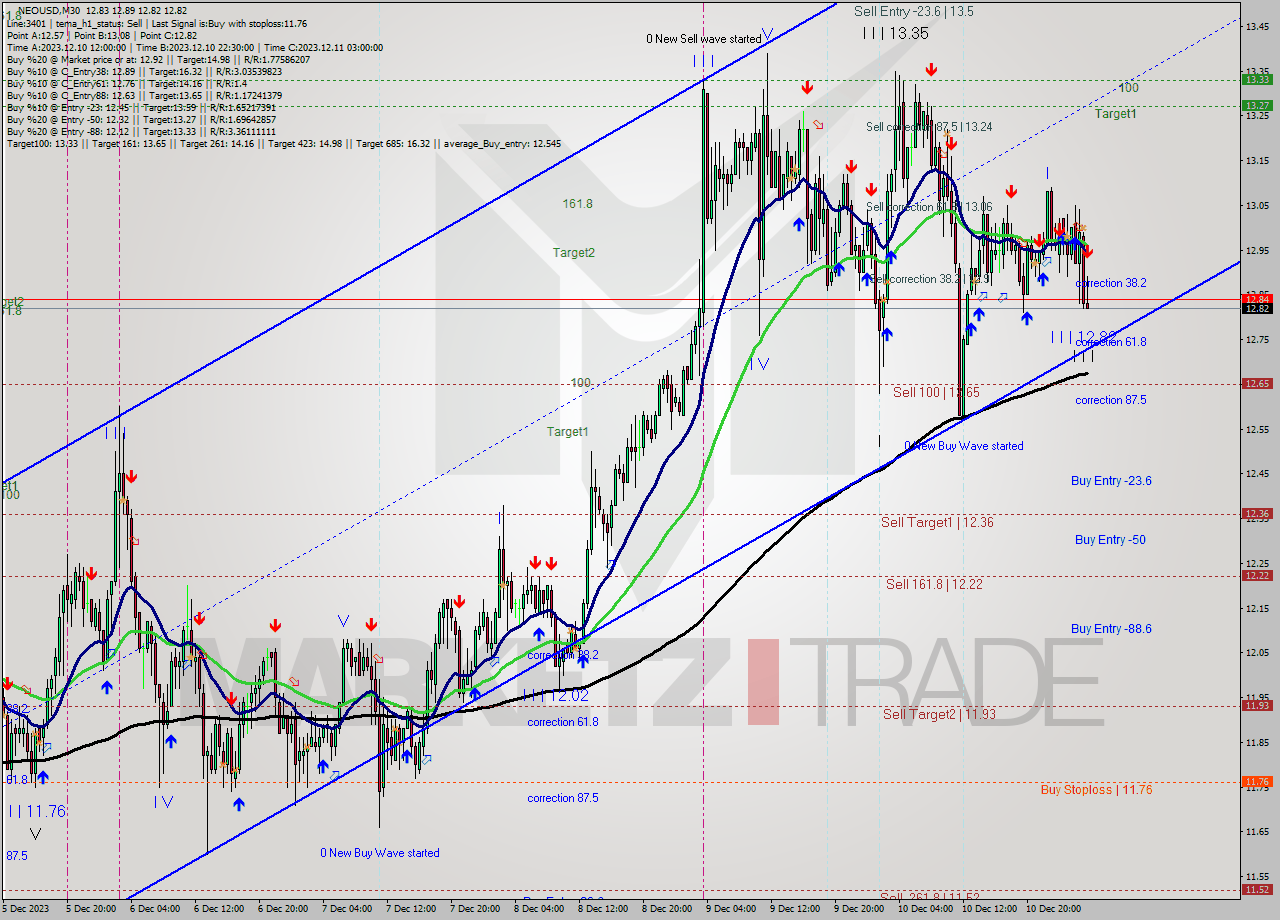Select the 'Buy %20 @ Entry -88: 12.12' line
The height and width of the screenshot is (920, 1280).
pyautogui.click(x=141, y=131)
